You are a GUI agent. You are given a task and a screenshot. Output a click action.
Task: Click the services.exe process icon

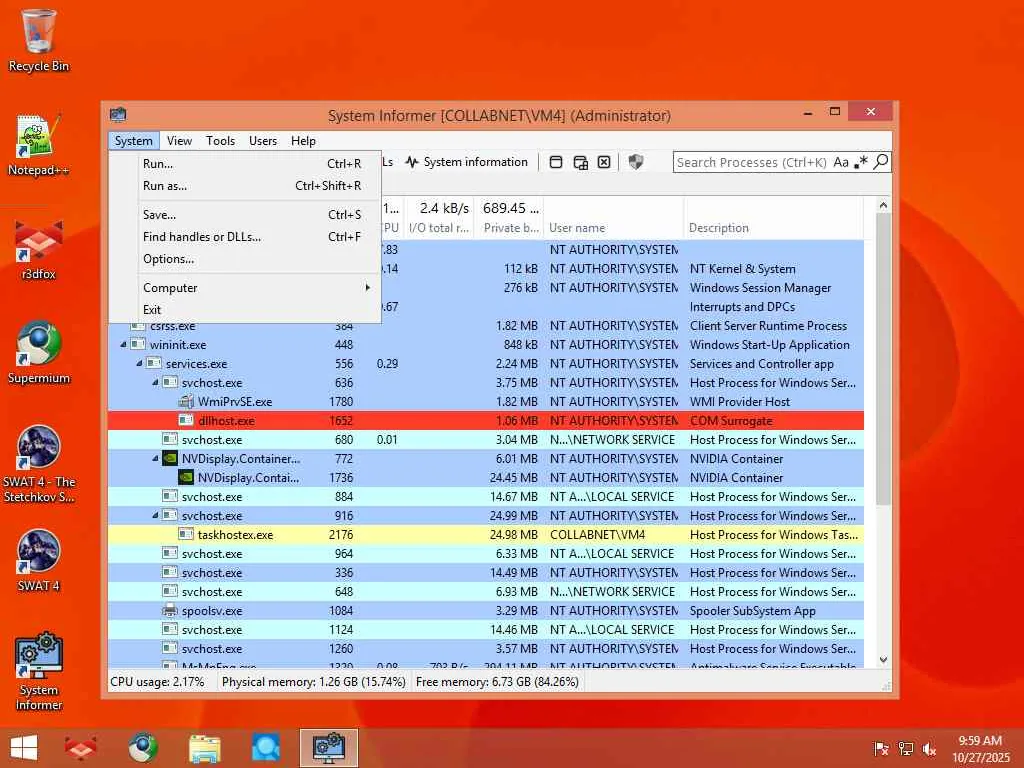coord(153,362)
